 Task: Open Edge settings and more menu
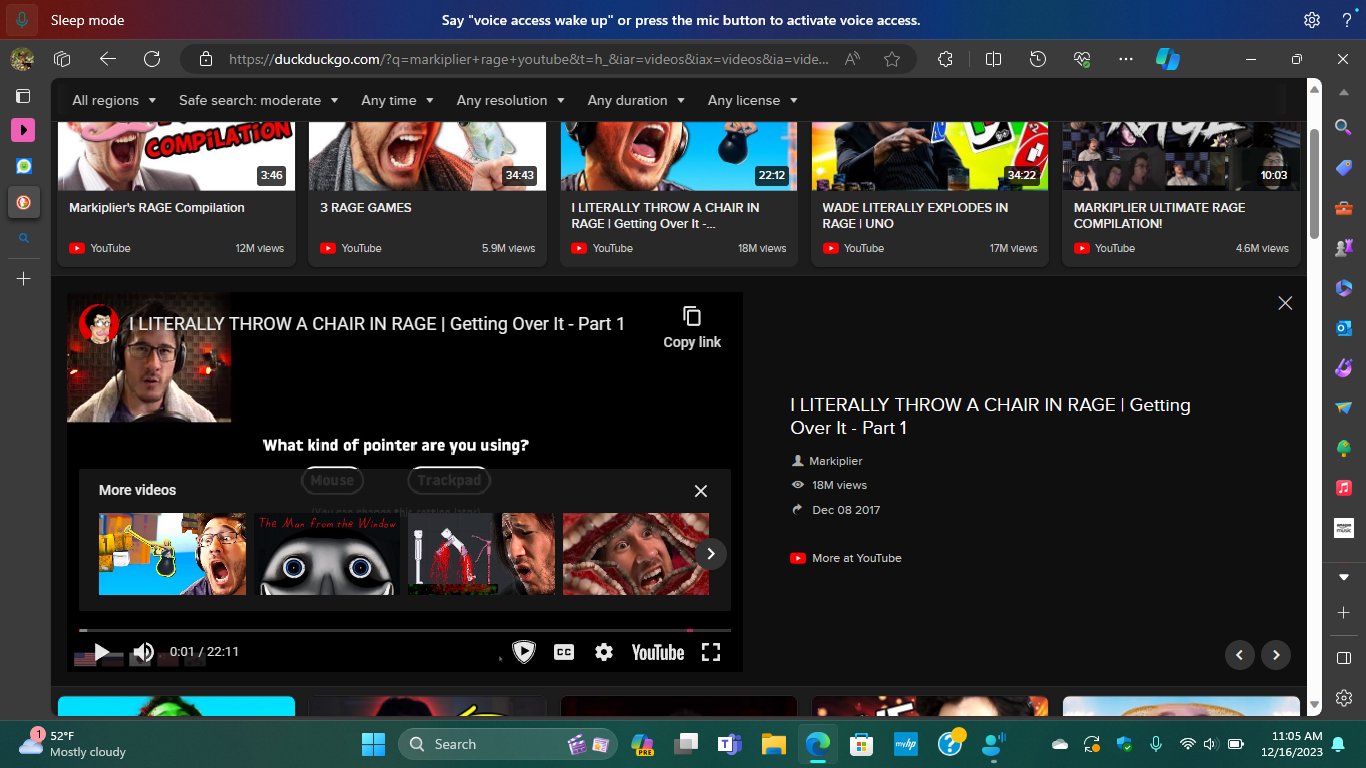[x=1126, y=59]
